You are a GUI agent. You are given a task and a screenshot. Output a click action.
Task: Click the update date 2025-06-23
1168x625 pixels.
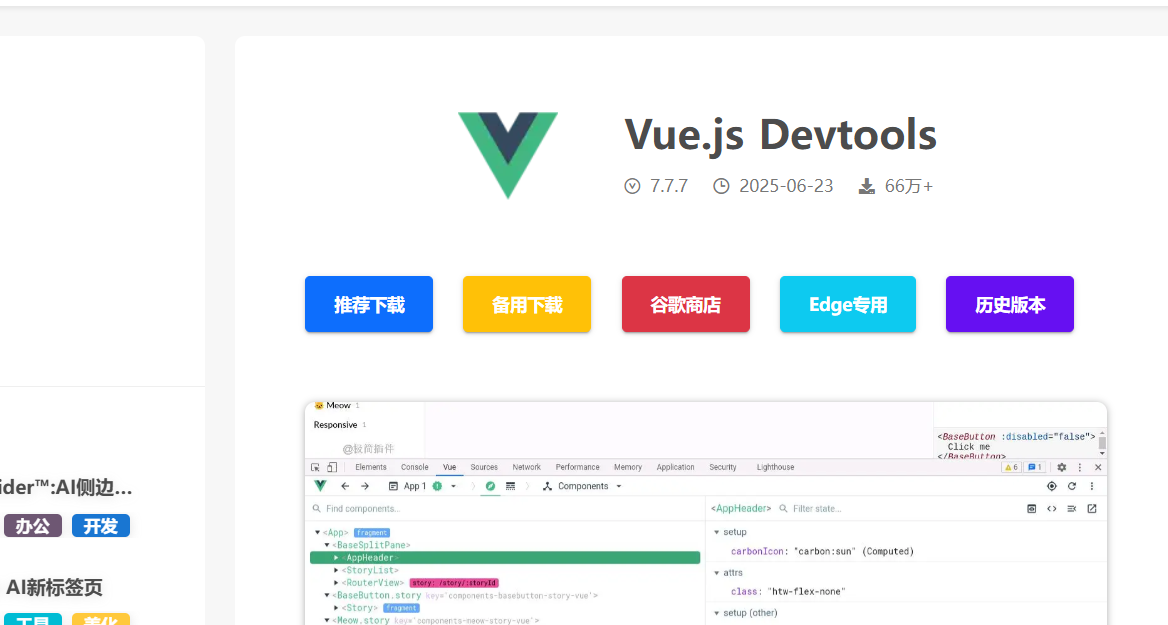click(786, 186)
